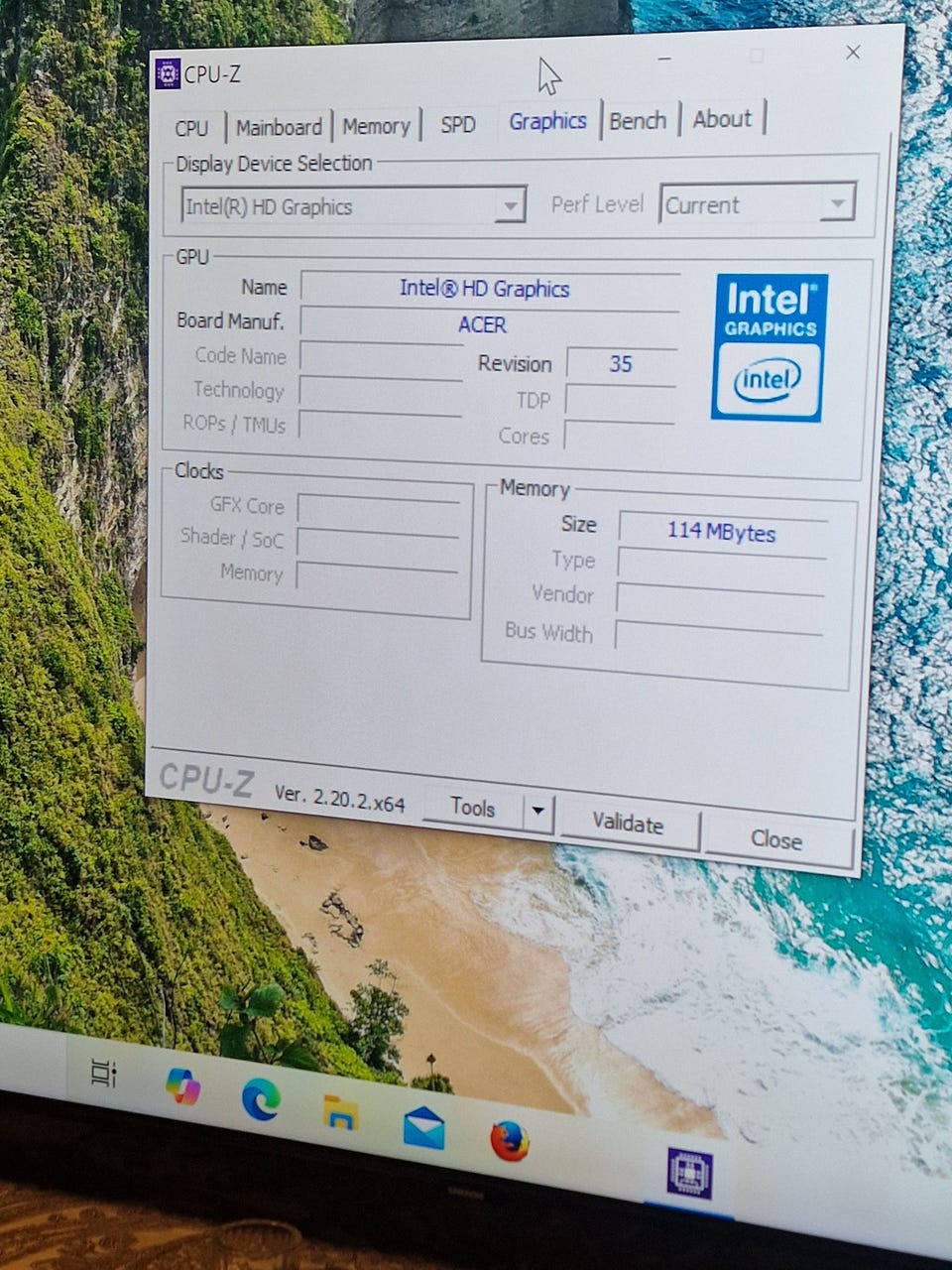Launch Firefox from the taskbar

pyautogui.click(x=510, y=1141)
